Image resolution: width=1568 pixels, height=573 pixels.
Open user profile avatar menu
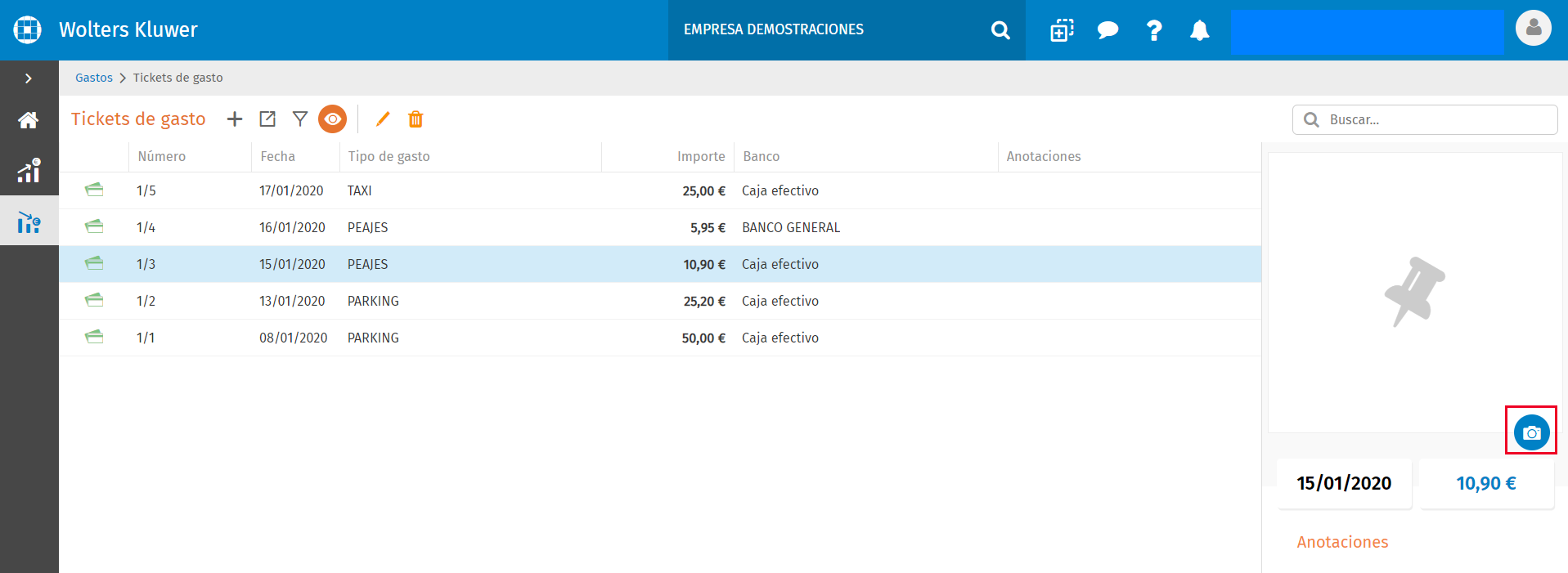click(x=1534, y=29)
